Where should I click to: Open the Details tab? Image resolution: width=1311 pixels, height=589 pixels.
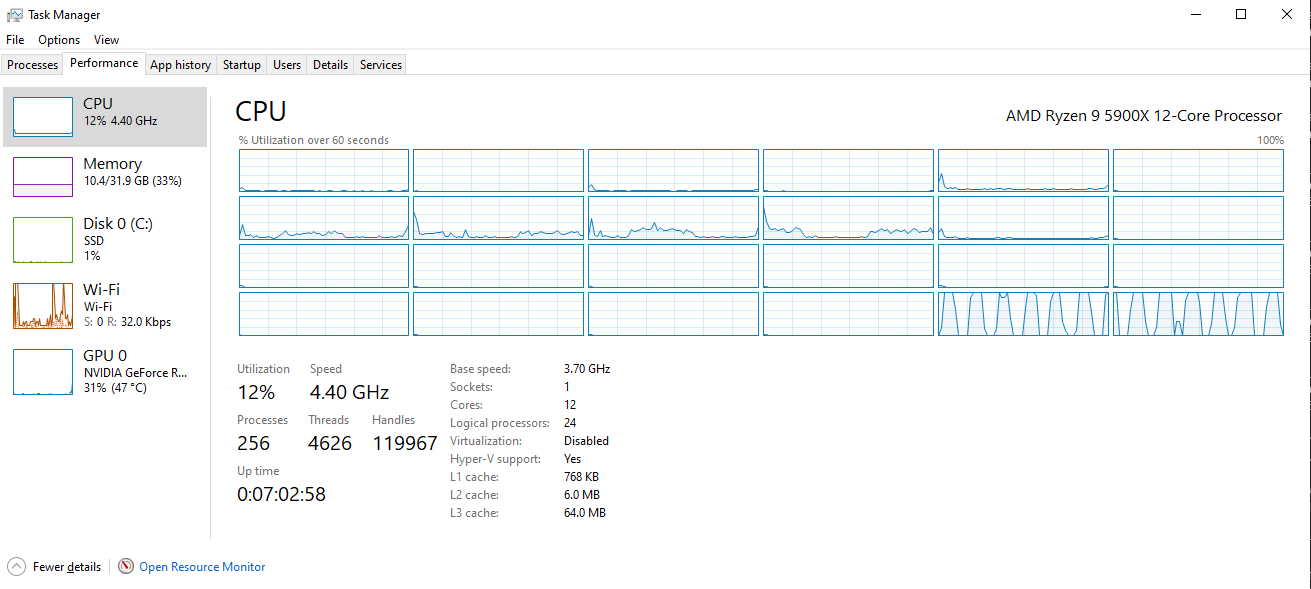[x=330, y=65]
